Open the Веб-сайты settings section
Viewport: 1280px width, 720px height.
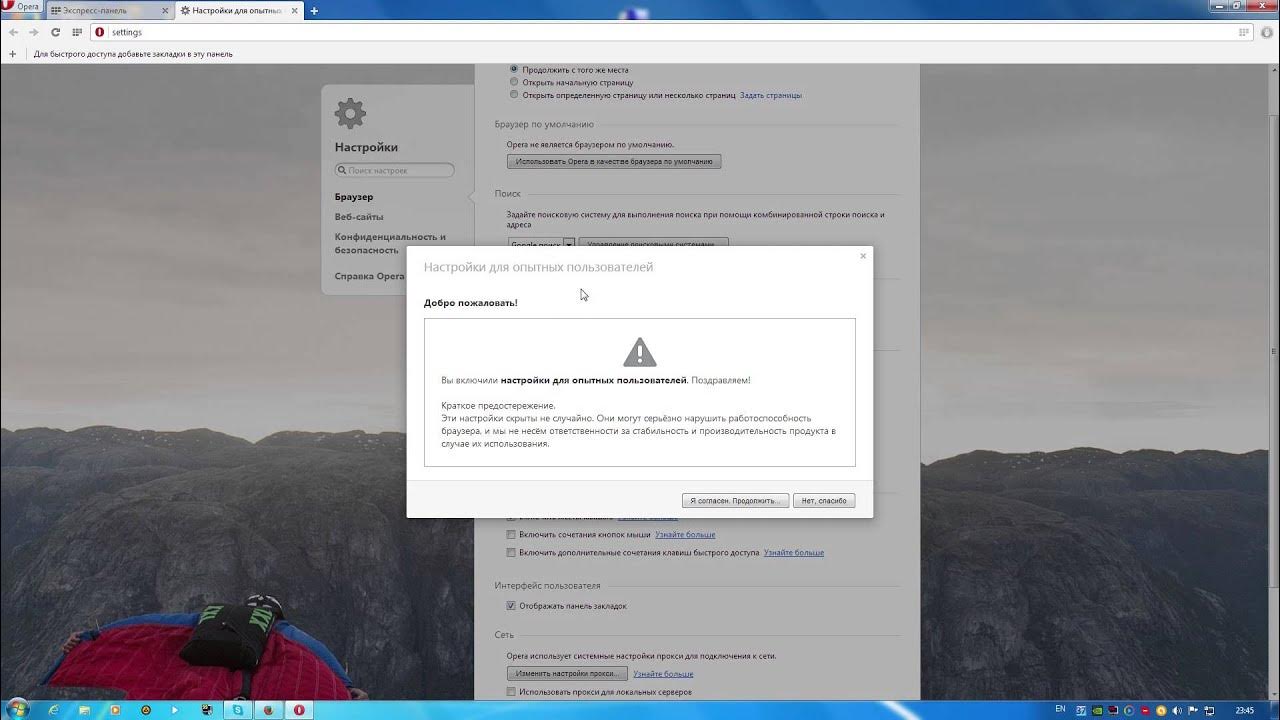coord(359,217)
